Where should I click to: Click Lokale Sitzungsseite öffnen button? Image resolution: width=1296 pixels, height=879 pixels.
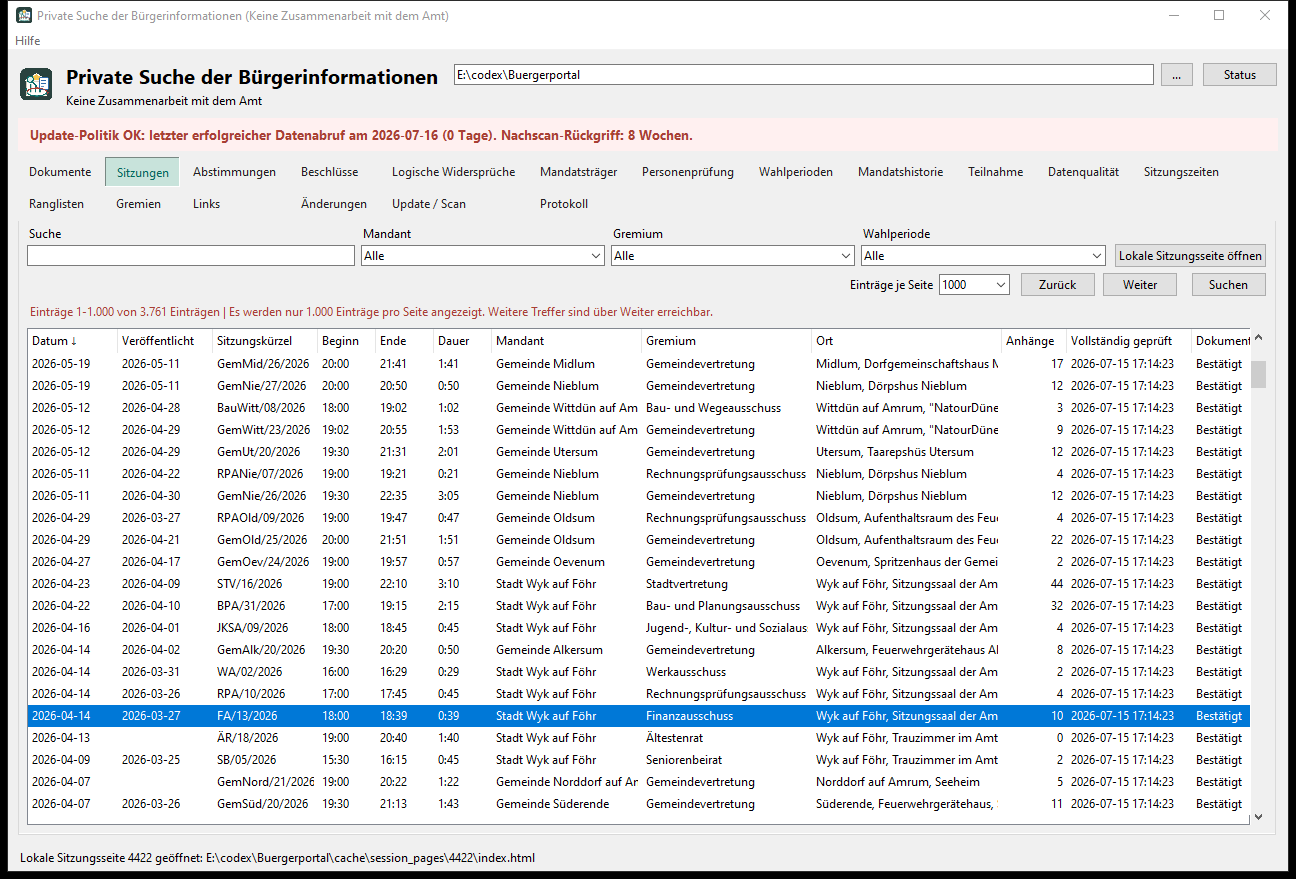(x=1190, y=256)
